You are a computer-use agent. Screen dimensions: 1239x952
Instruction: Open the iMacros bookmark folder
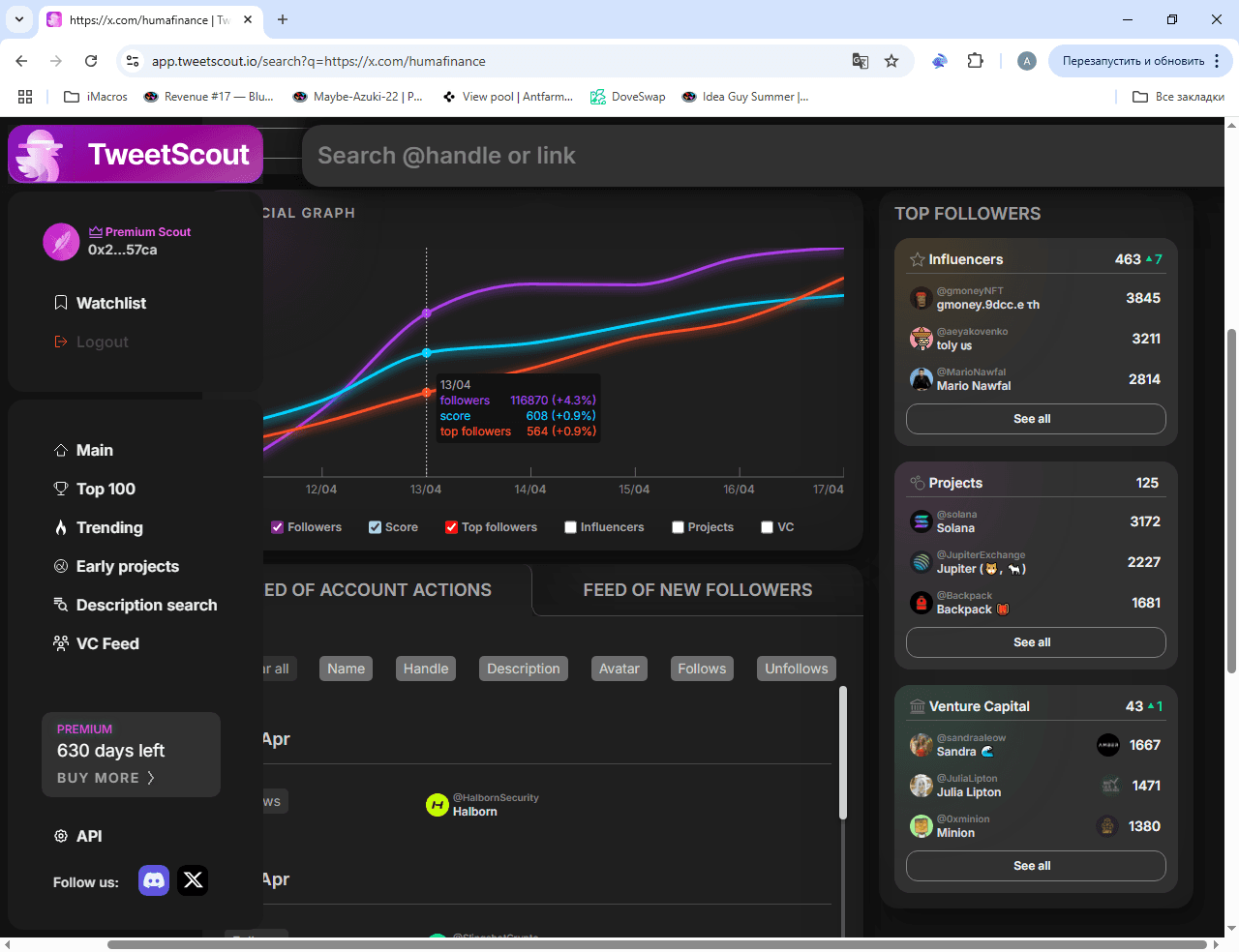click(96, 97)
